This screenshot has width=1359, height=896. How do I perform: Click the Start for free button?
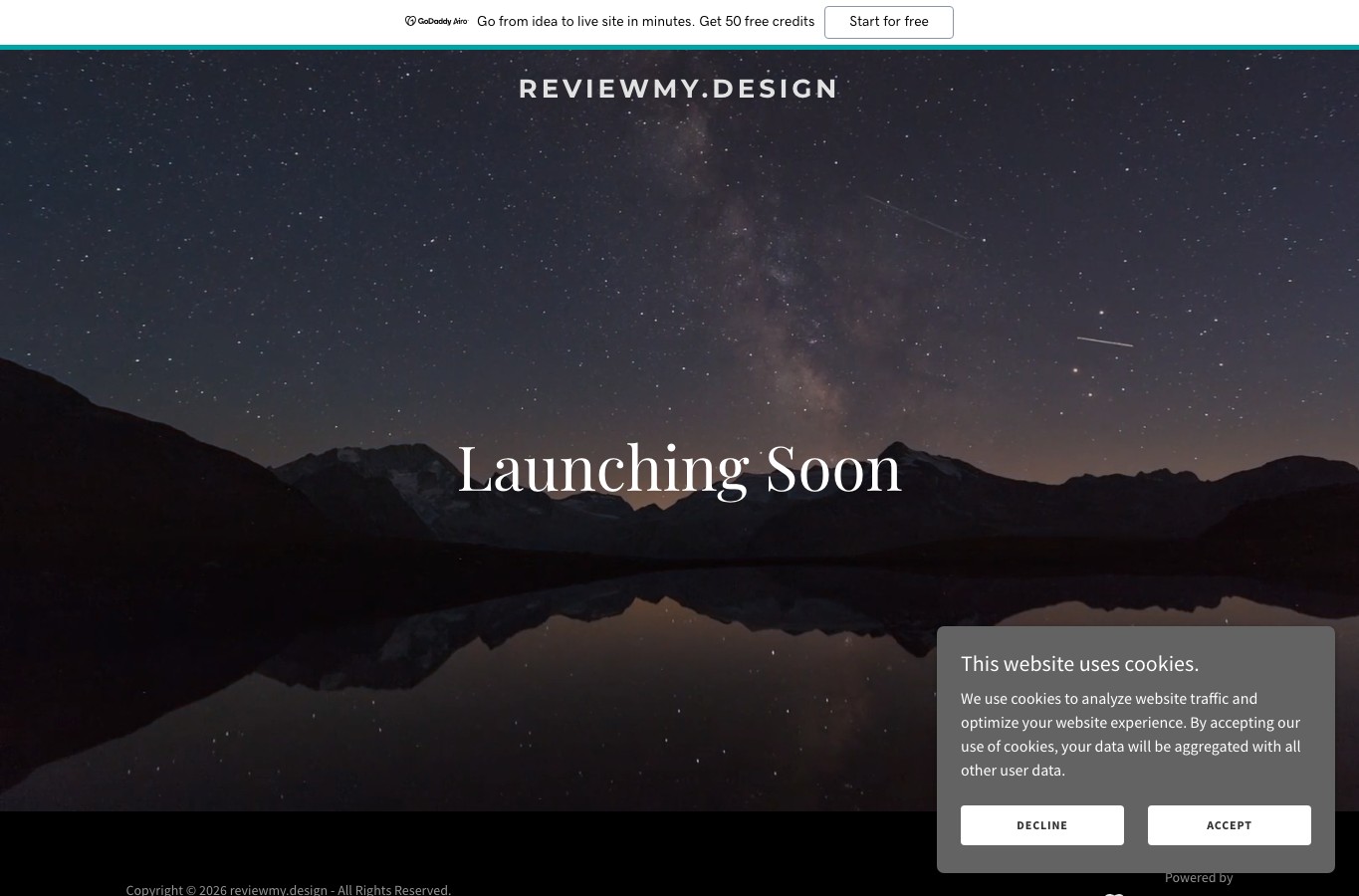click(888, 22)
